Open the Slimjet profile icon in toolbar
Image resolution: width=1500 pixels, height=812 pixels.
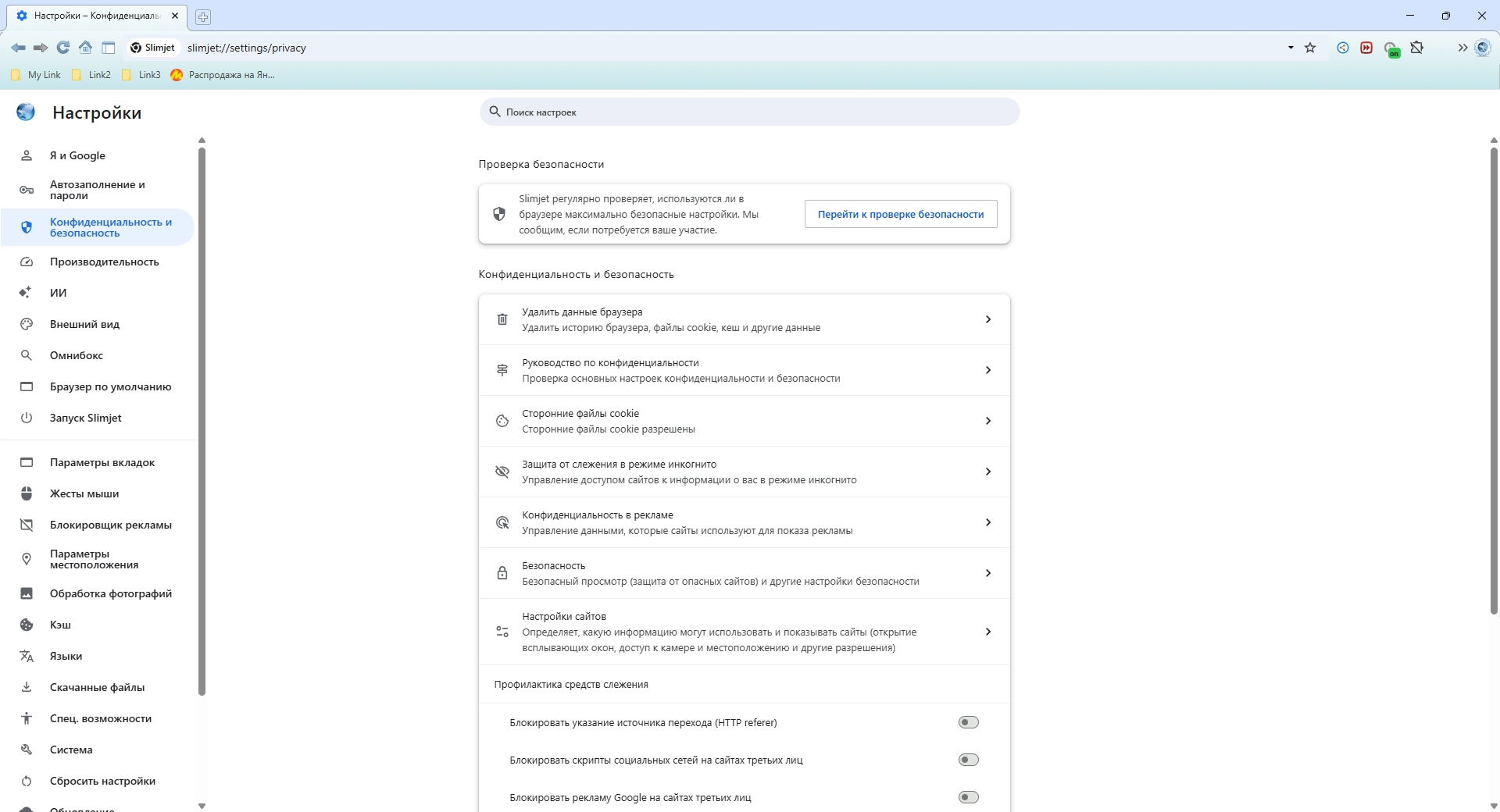coord(1482,48)
